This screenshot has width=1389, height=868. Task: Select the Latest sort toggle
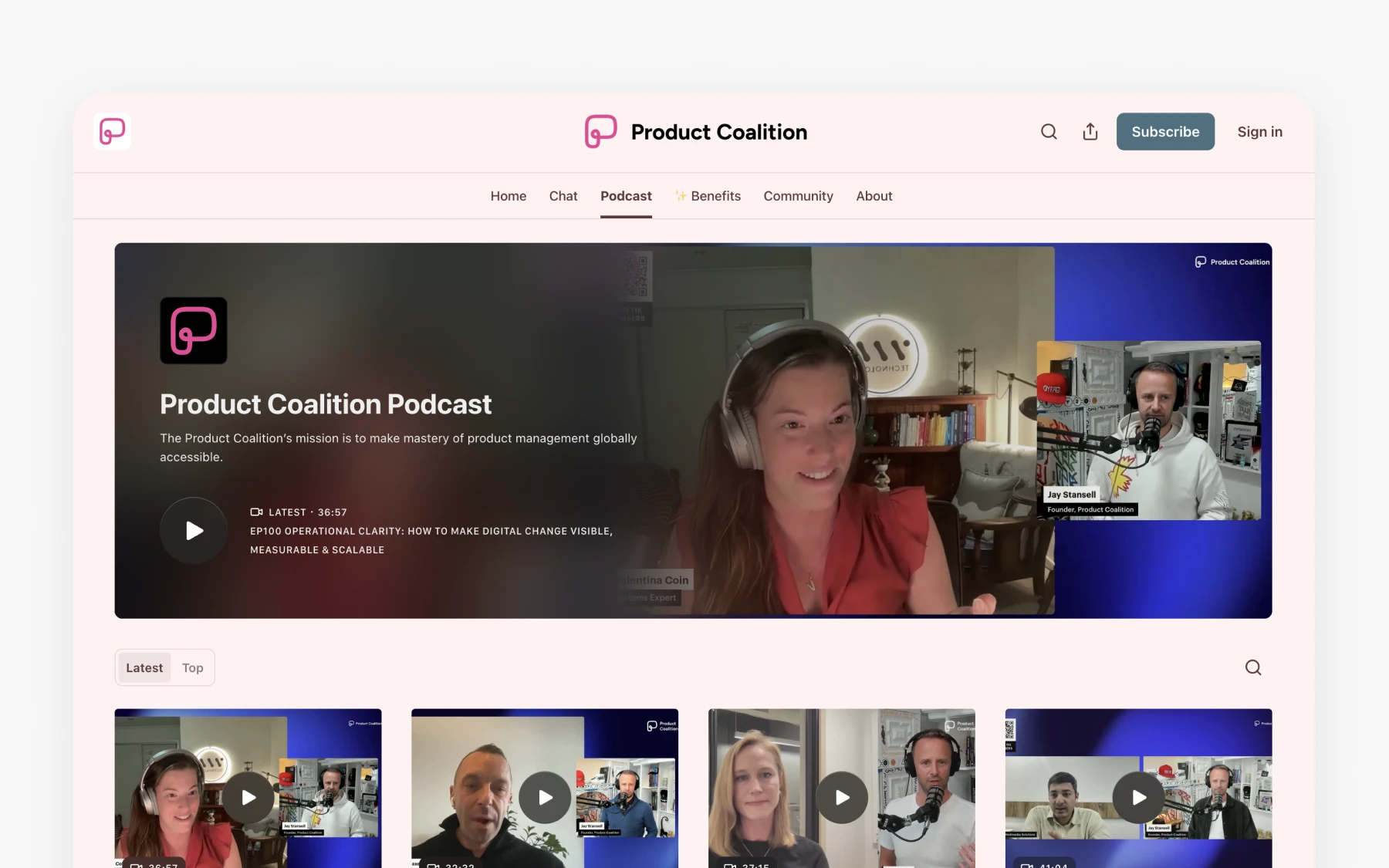click(x=144, y=667)
